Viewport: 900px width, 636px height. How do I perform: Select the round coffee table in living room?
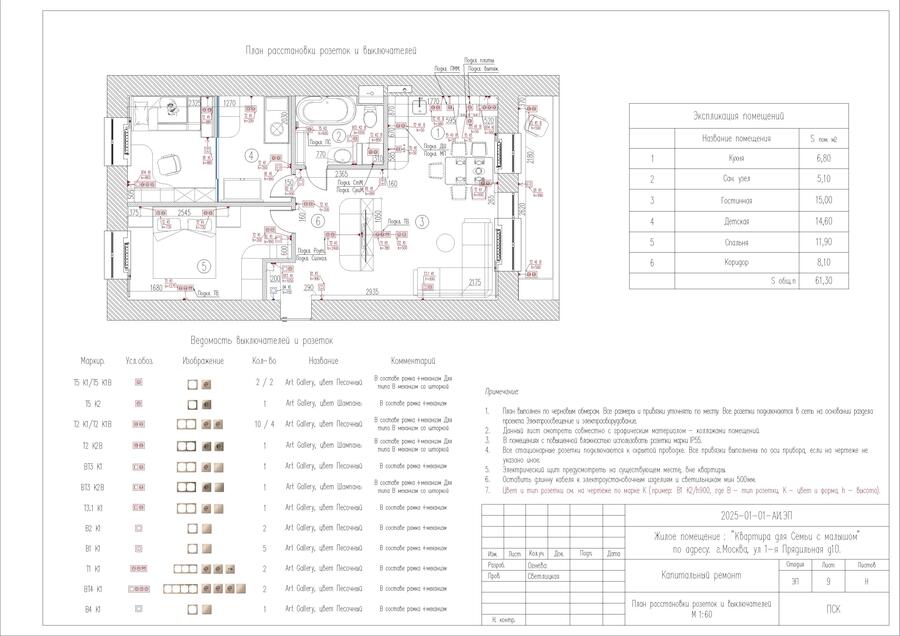(x=445, y=243)
